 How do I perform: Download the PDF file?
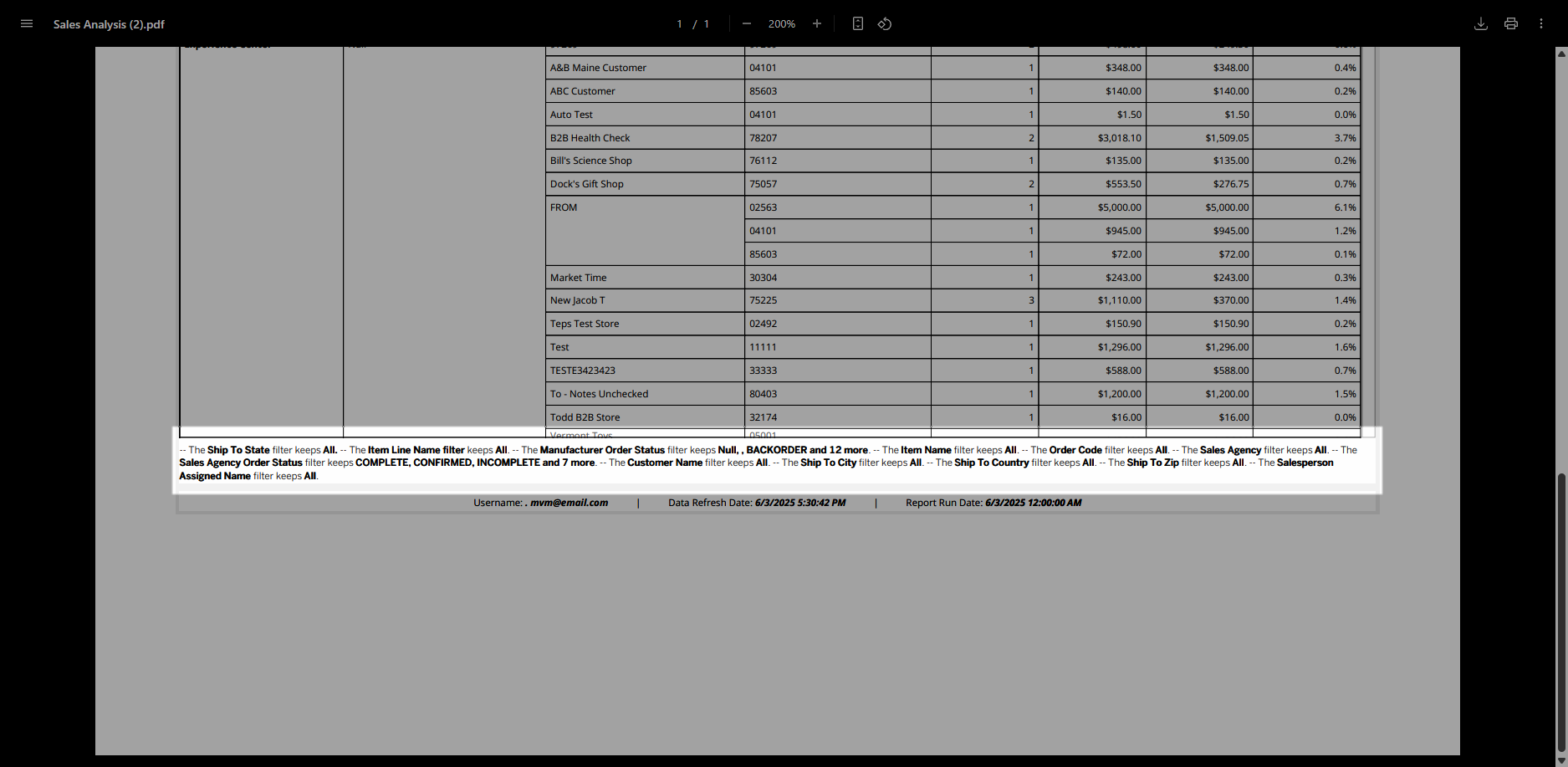pyautogui.click(x=1481, y=23)
